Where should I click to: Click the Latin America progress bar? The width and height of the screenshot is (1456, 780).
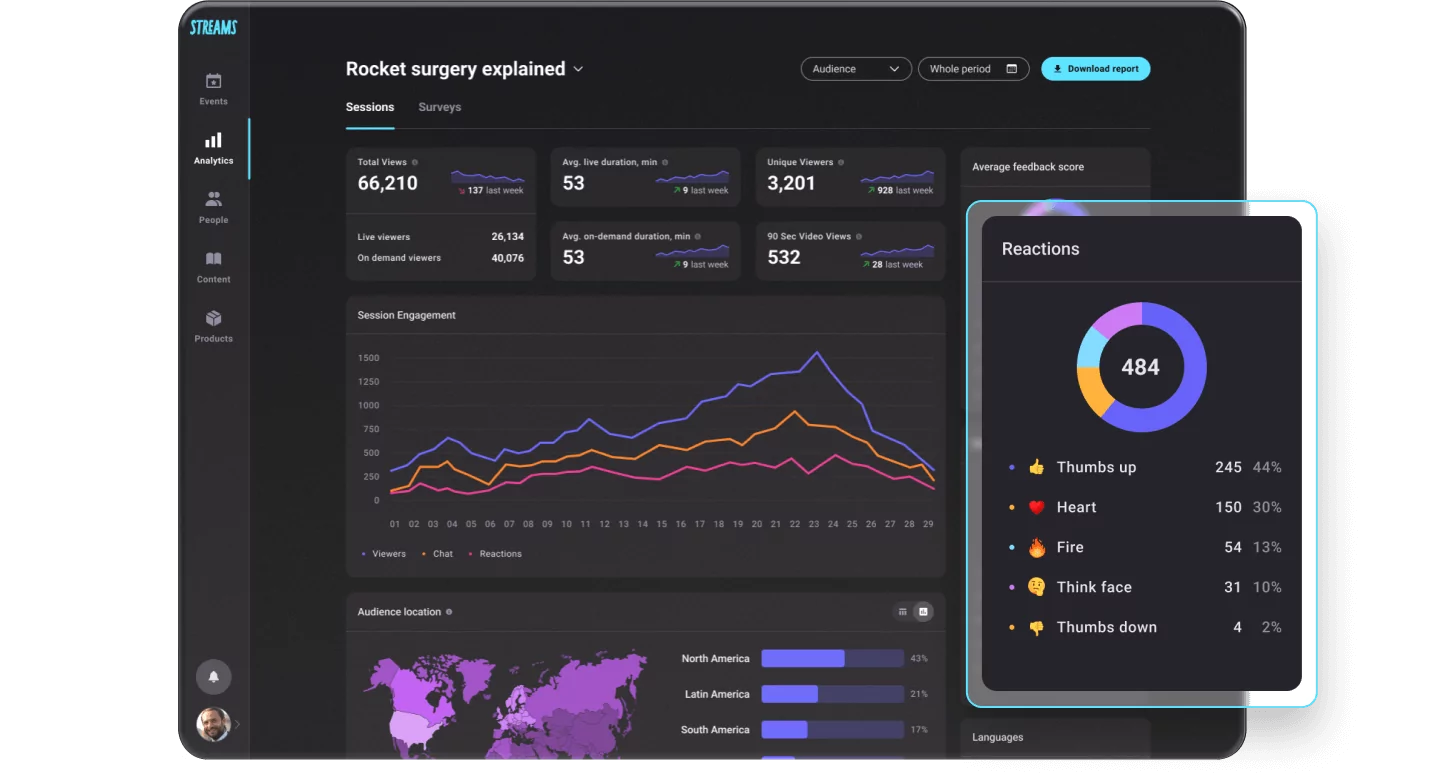(833, 694)
